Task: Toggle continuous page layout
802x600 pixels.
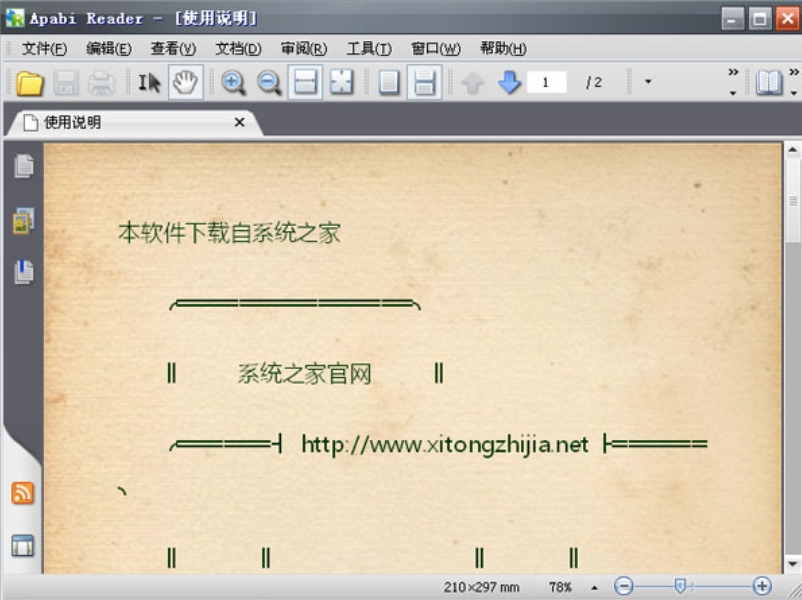Action: [x=425, y=82]
